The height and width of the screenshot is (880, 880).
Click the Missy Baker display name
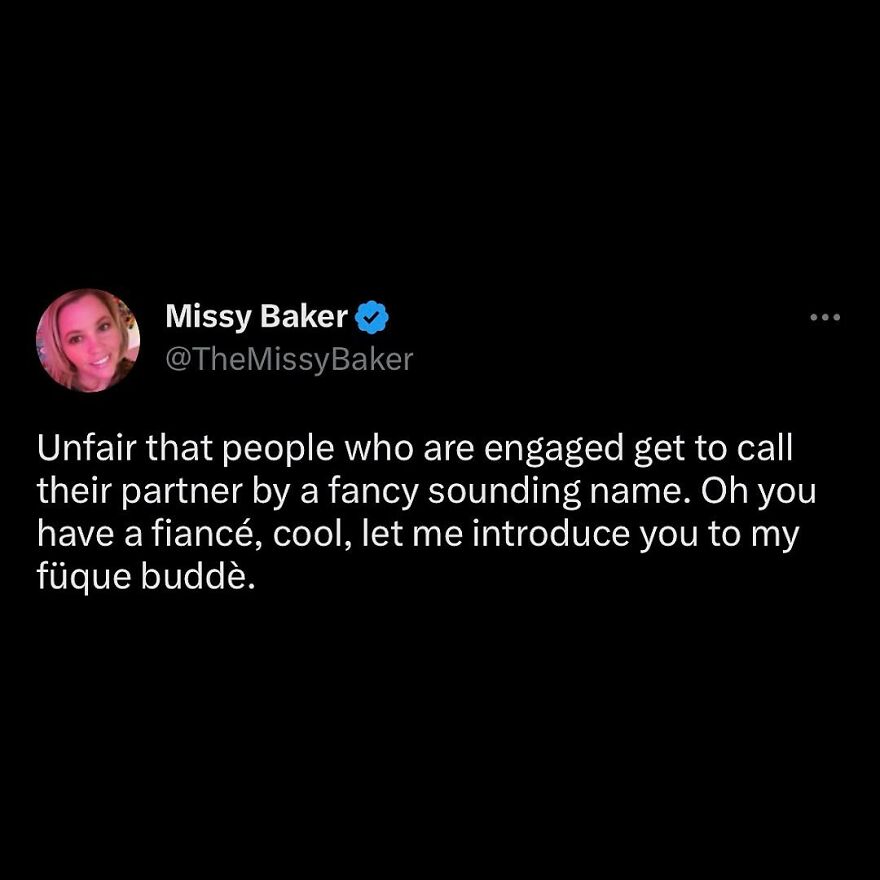[256, 317]
